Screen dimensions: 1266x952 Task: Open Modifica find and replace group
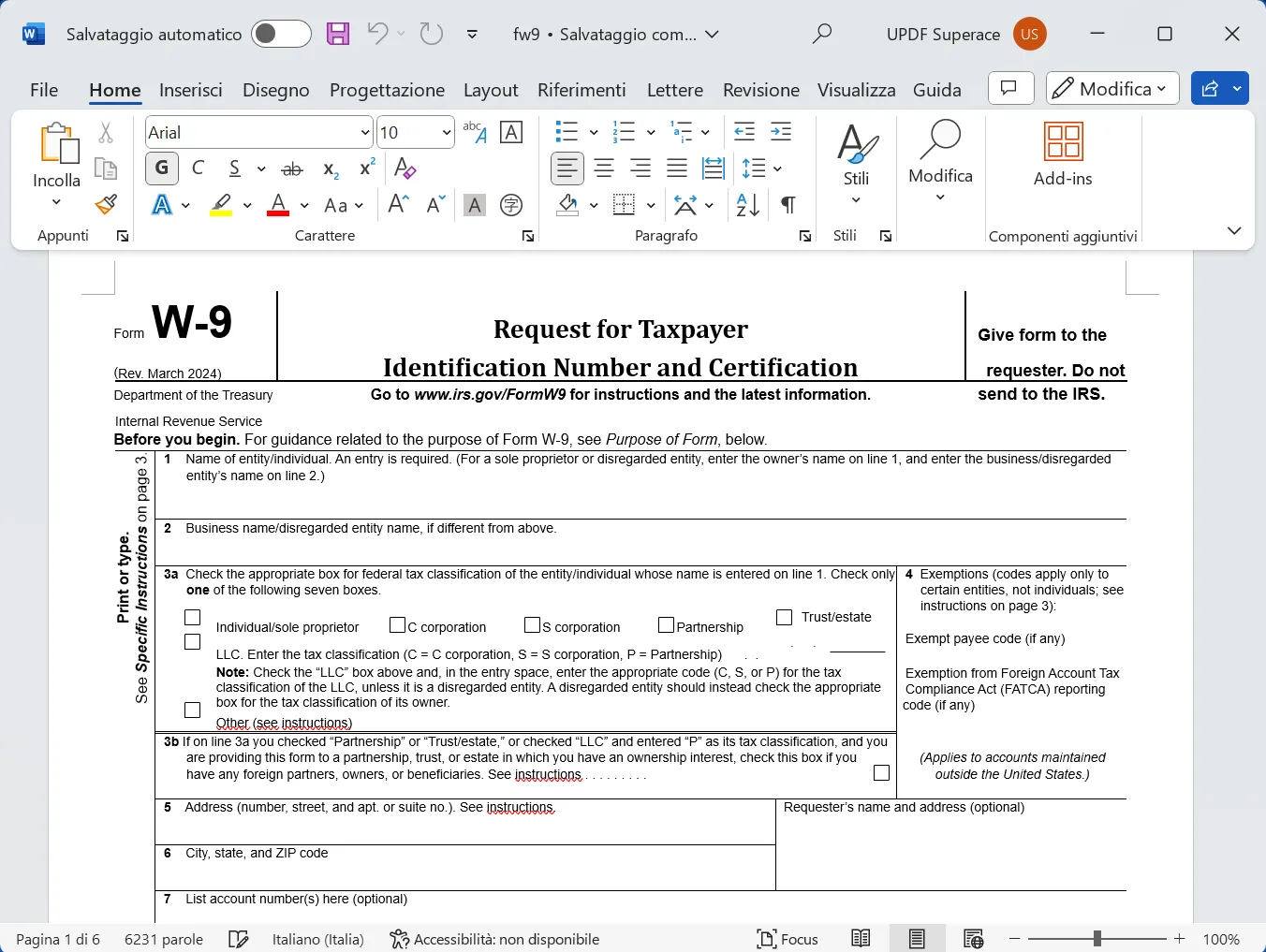coord(940,159)
